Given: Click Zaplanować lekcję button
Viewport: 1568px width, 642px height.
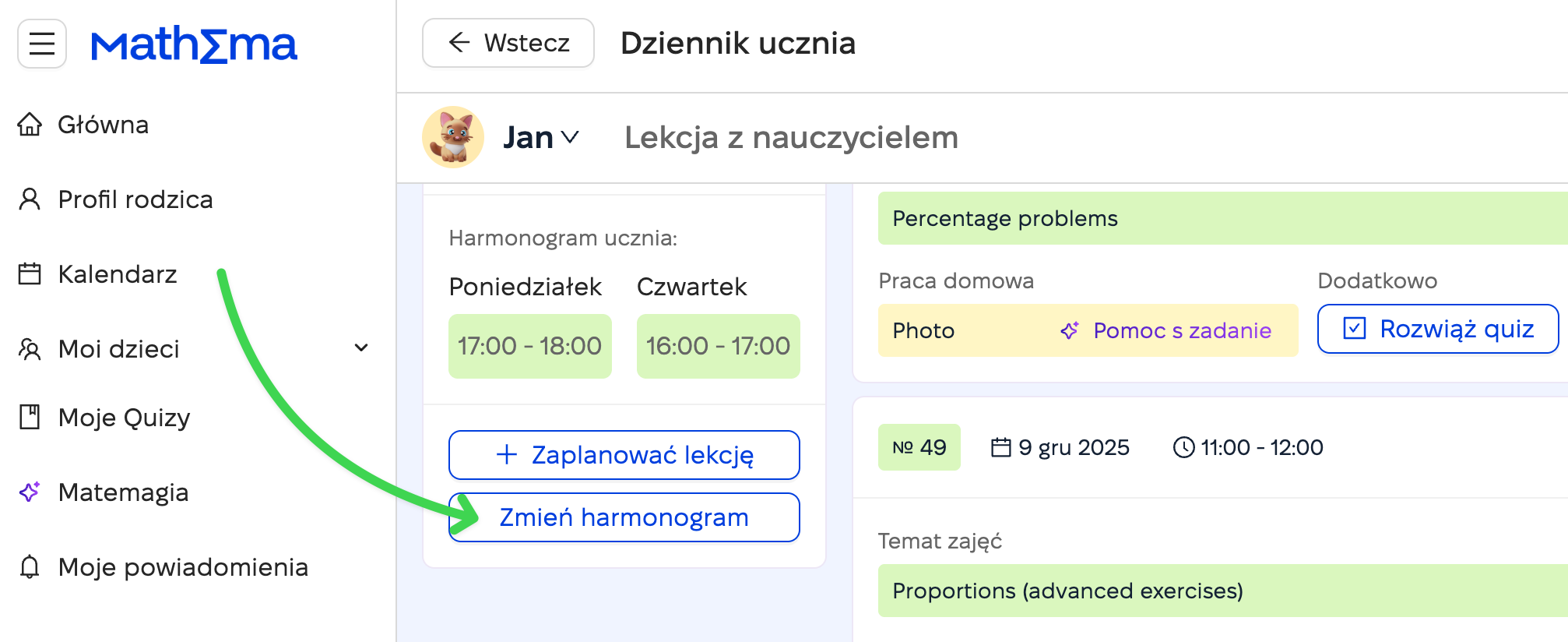Looking at the screenshot, I should click(624, 455).
